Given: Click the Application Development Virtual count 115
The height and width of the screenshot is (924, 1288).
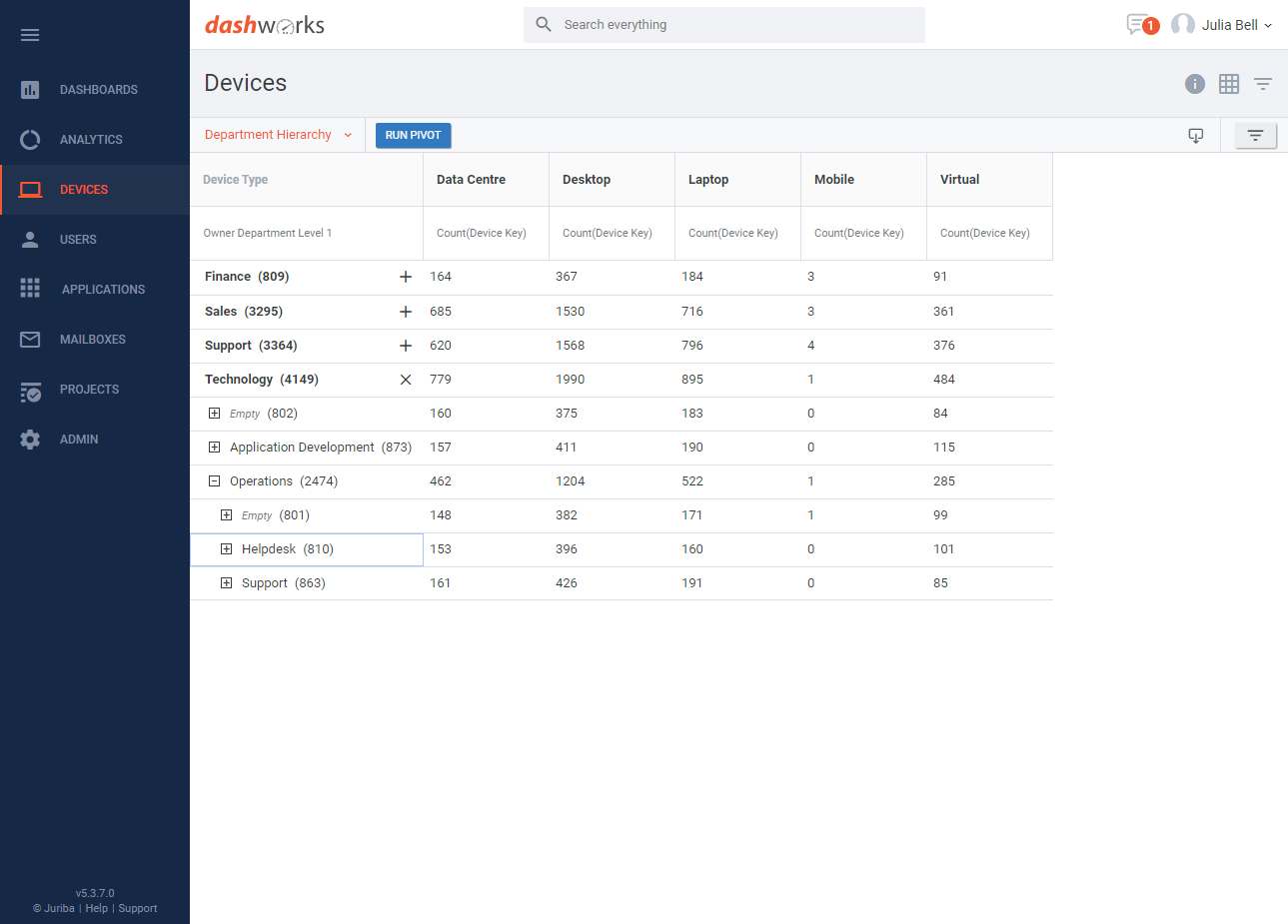Looking at the screenshot, I should point(944,448).
